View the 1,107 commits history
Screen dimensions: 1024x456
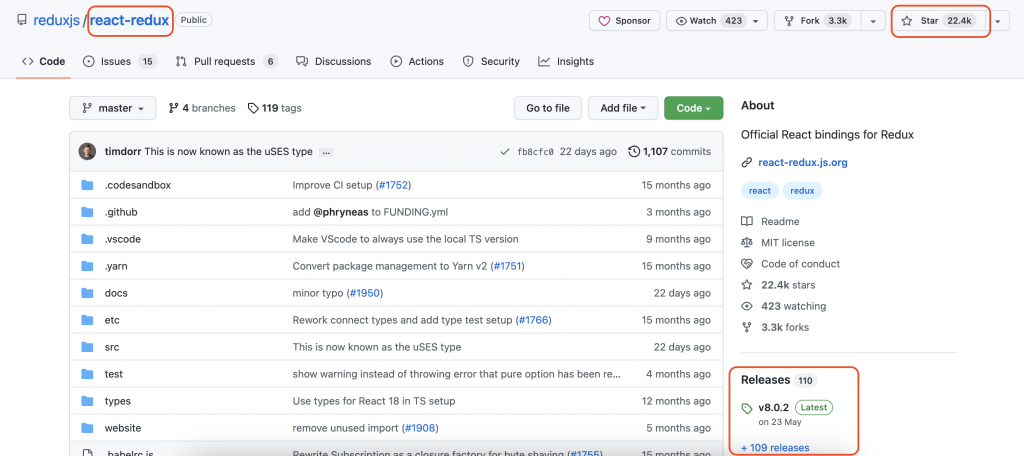[x=669, y=152]
